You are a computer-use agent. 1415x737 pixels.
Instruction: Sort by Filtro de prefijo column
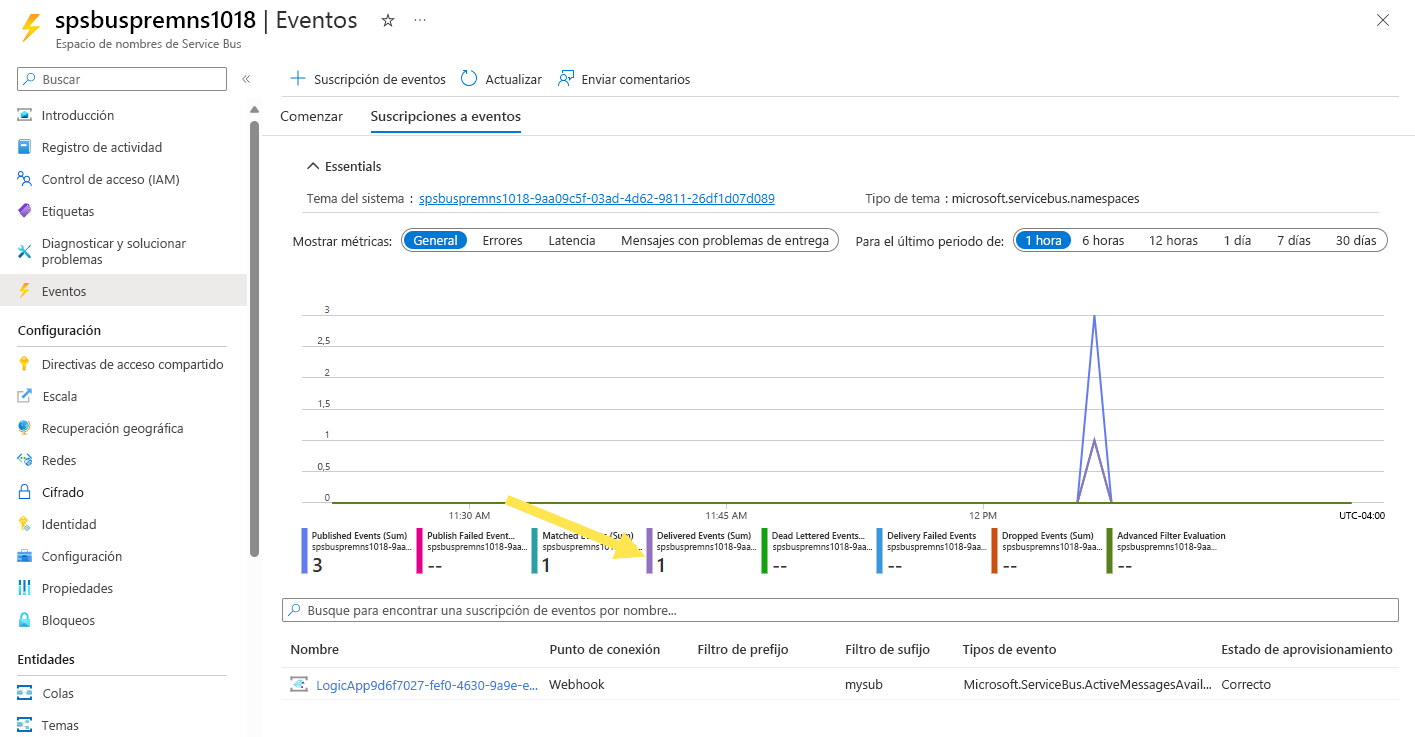[x=743, y=649]
